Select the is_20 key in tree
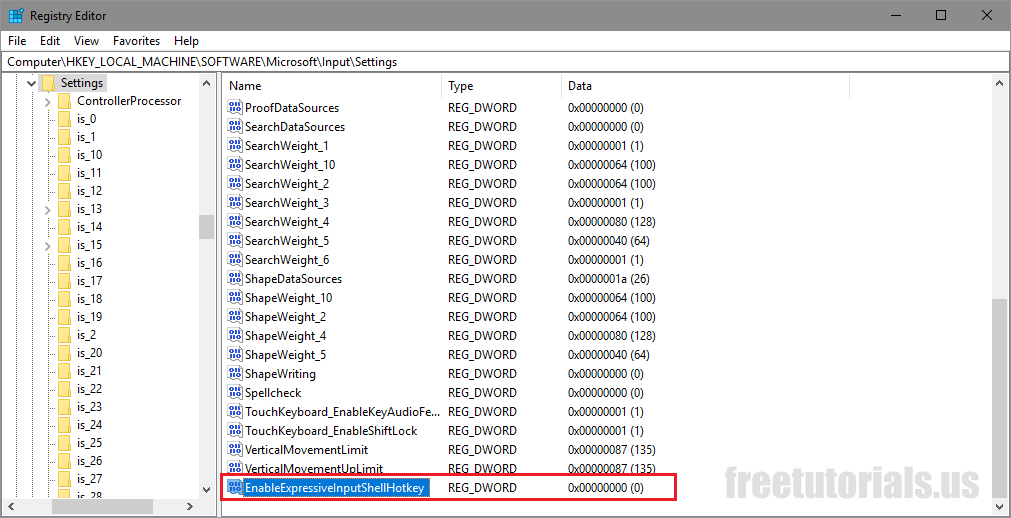 coord(89,353)
